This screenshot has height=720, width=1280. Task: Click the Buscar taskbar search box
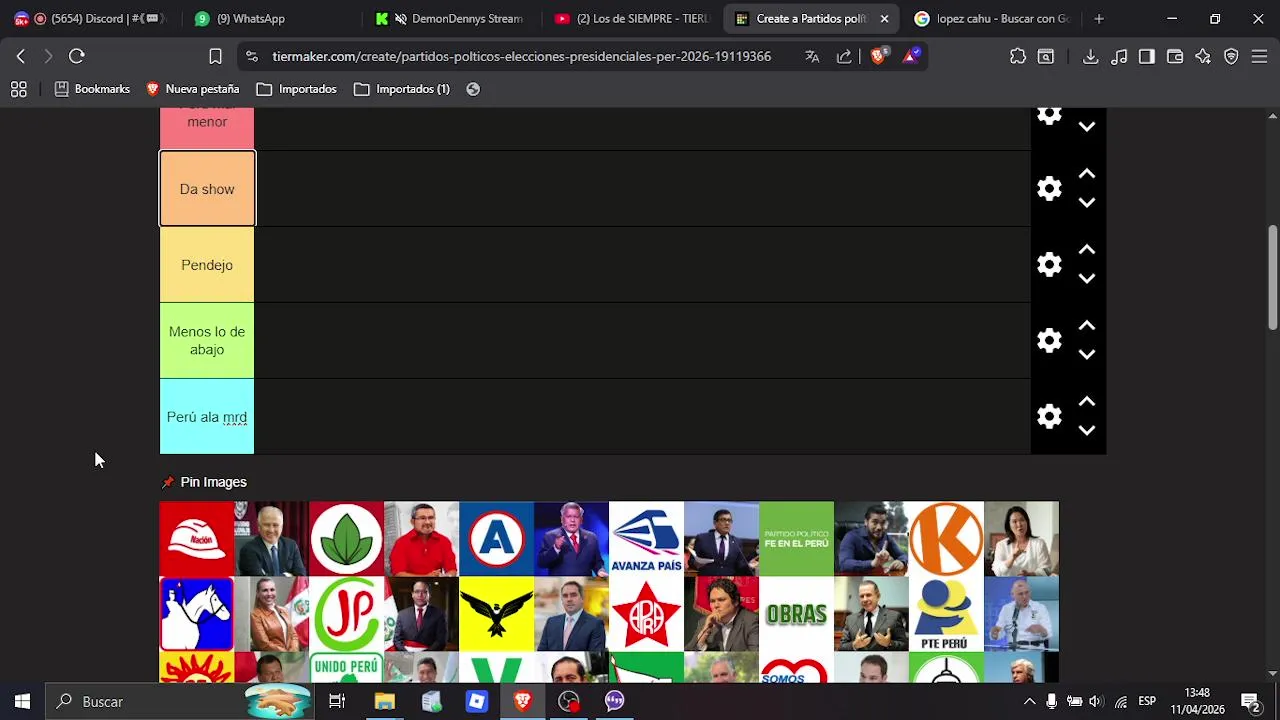(x=180, y=701)
